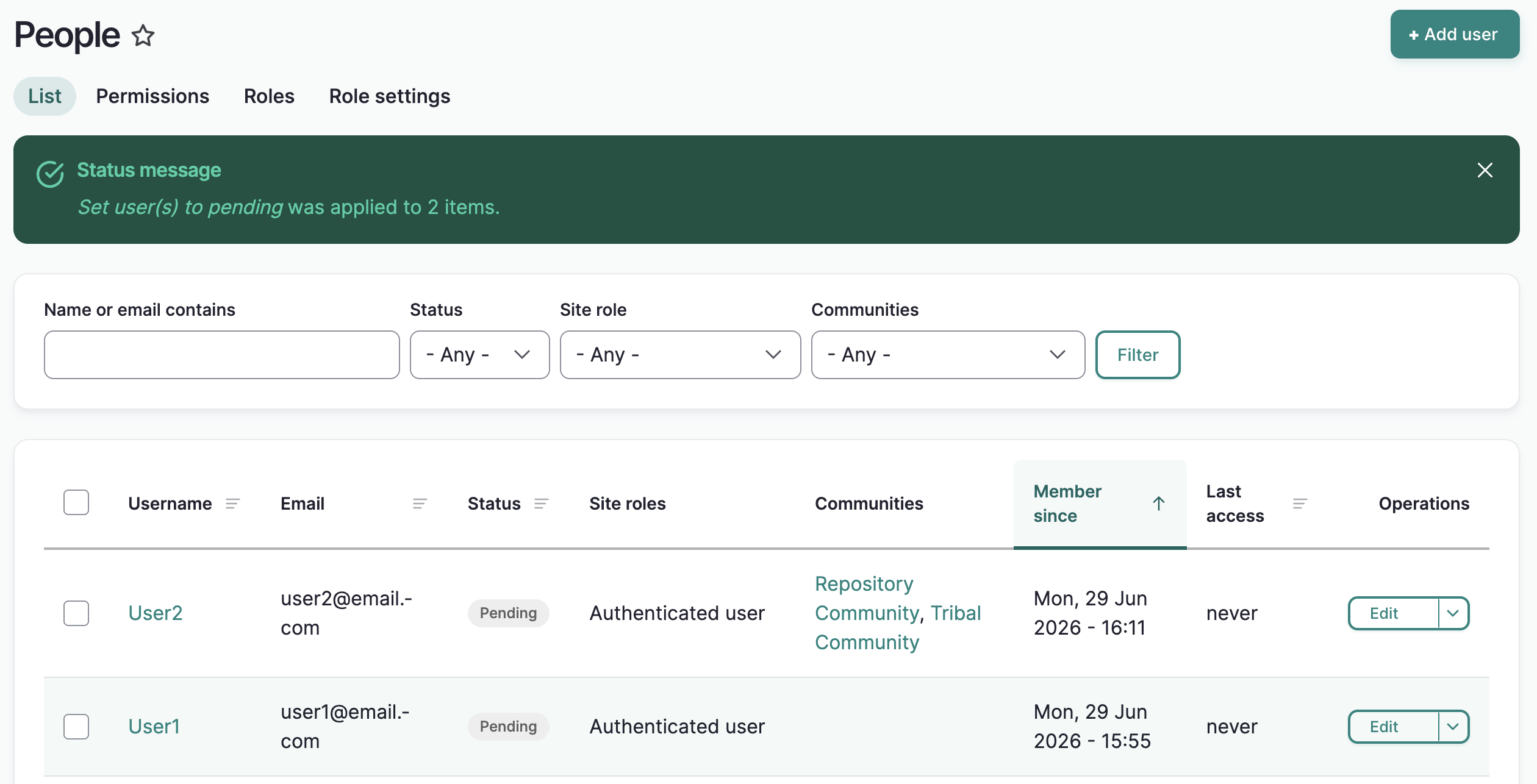The width and height of the screenshot is (1537, 784).
Task: Open the Role settings tab
Action: point(390,96)
